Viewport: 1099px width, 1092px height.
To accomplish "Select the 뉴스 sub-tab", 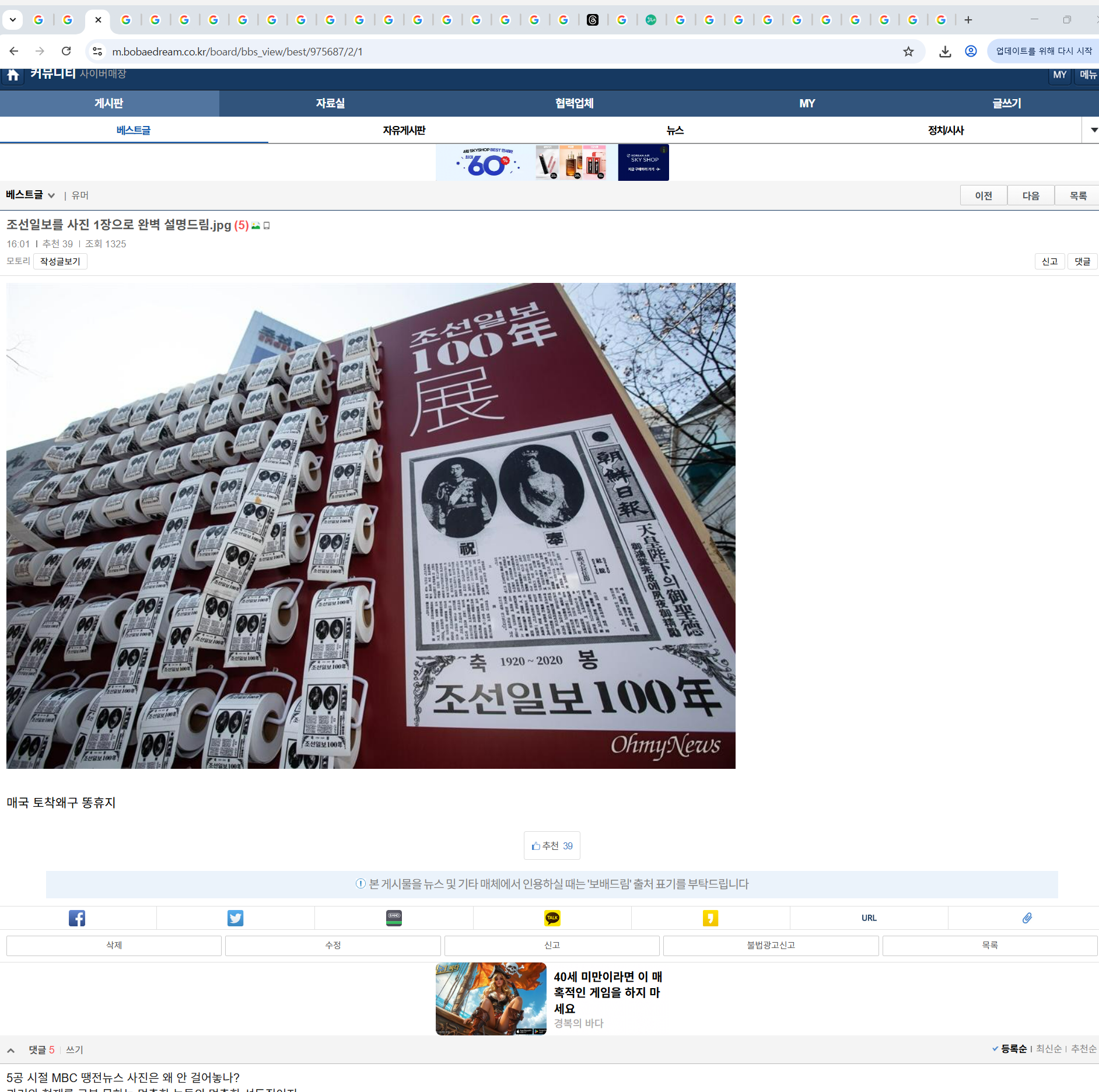I will [x=675, y=130].
